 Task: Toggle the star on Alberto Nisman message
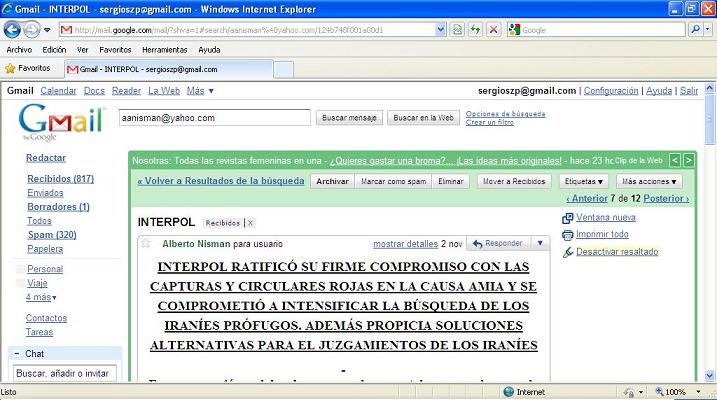click(x=146, y=243)
